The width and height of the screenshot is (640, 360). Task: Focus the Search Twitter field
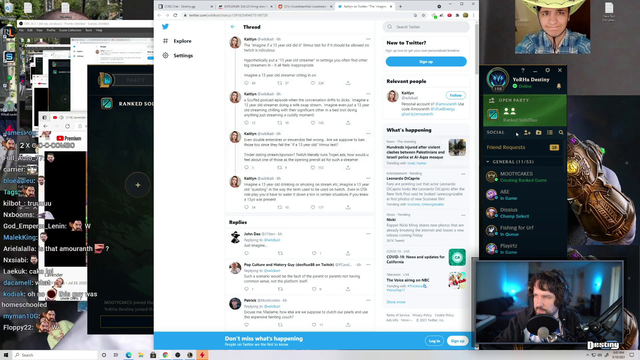click(426, 27)
